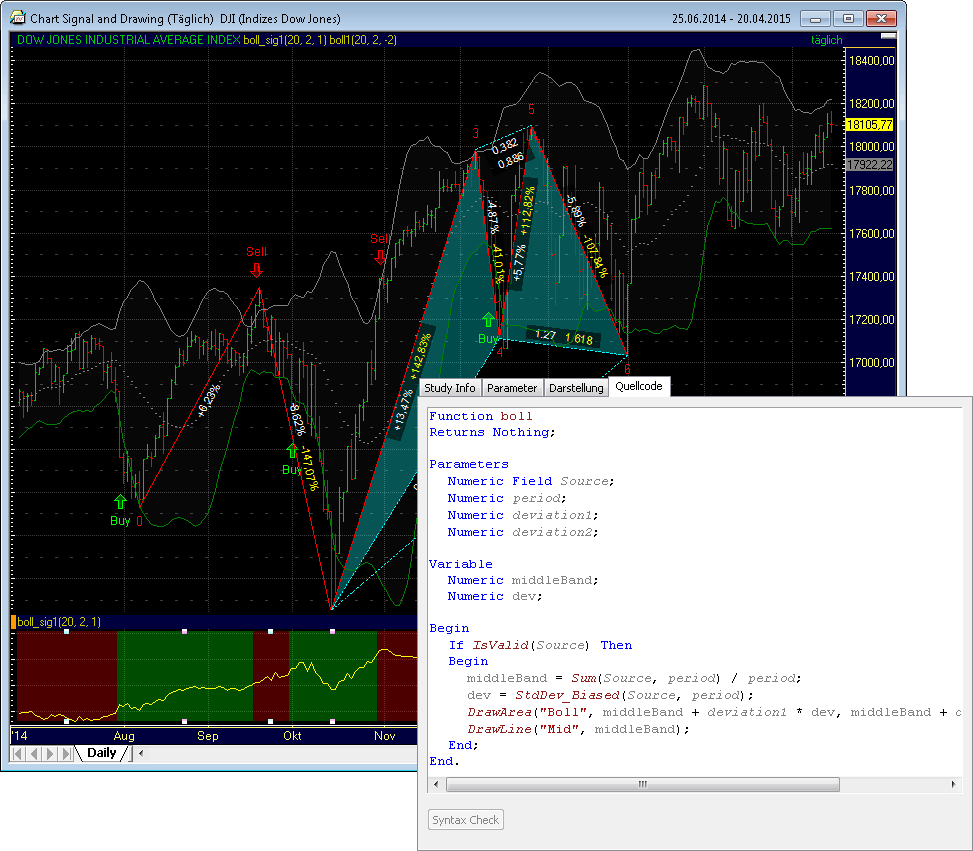Open the Study Info tab
This screenshot has height=851, width=973.
[450, 388]
